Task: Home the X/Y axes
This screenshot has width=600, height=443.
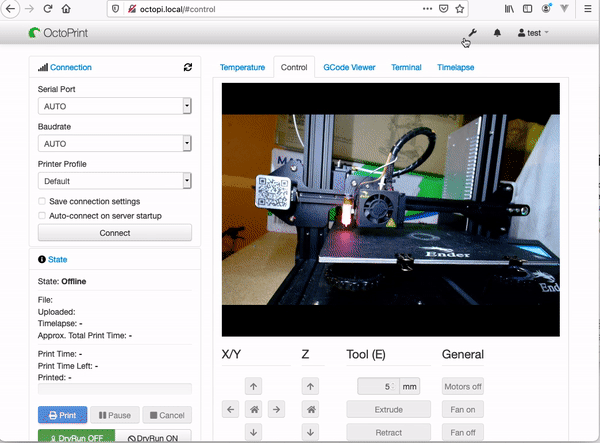Action: (254, 409)
